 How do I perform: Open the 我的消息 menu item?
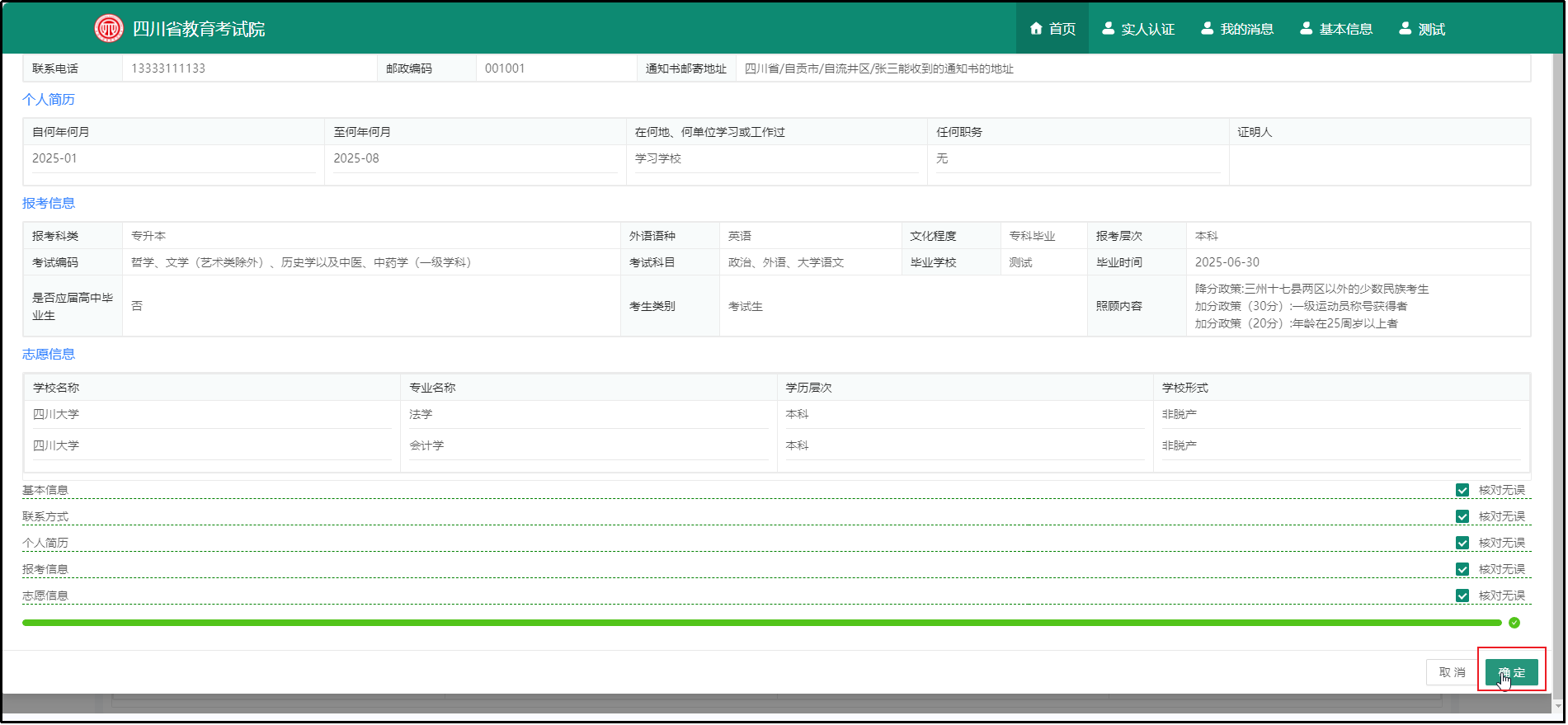(1237, 29)
